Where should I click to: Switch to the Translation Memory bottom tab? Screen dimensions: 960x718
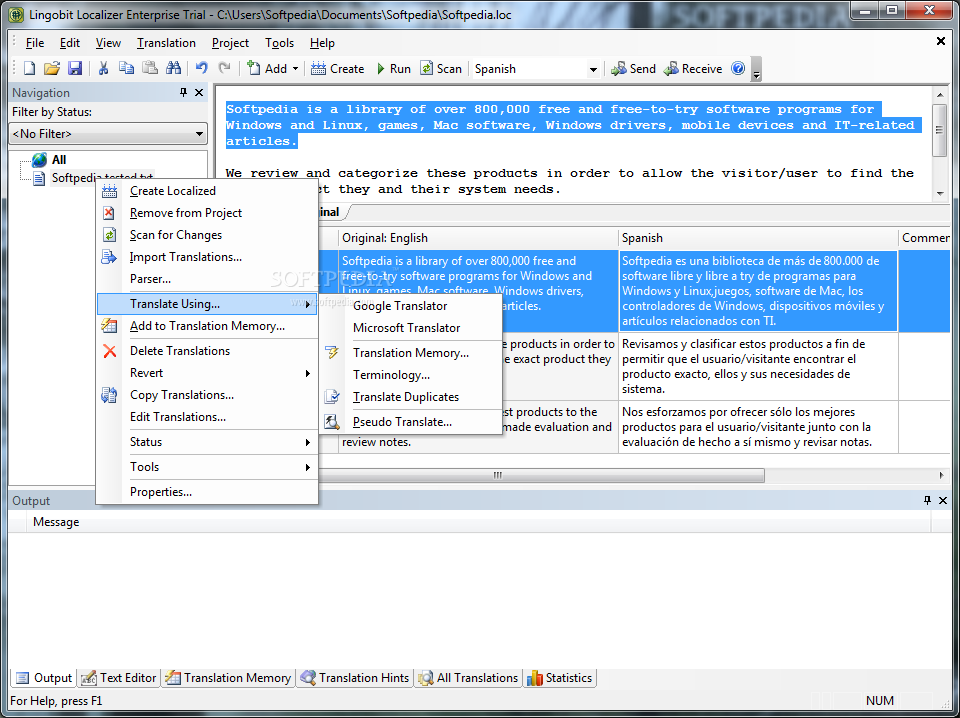point(228,678)
